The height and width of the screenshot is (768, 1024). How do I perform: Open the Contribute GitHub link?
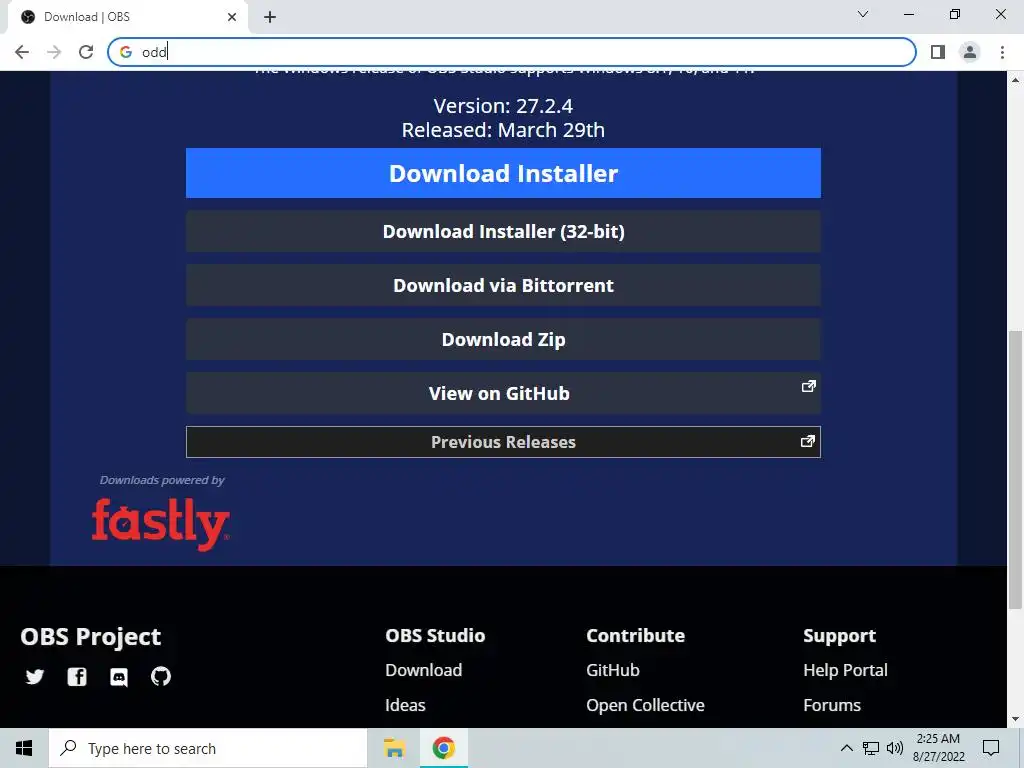[613, 670]
